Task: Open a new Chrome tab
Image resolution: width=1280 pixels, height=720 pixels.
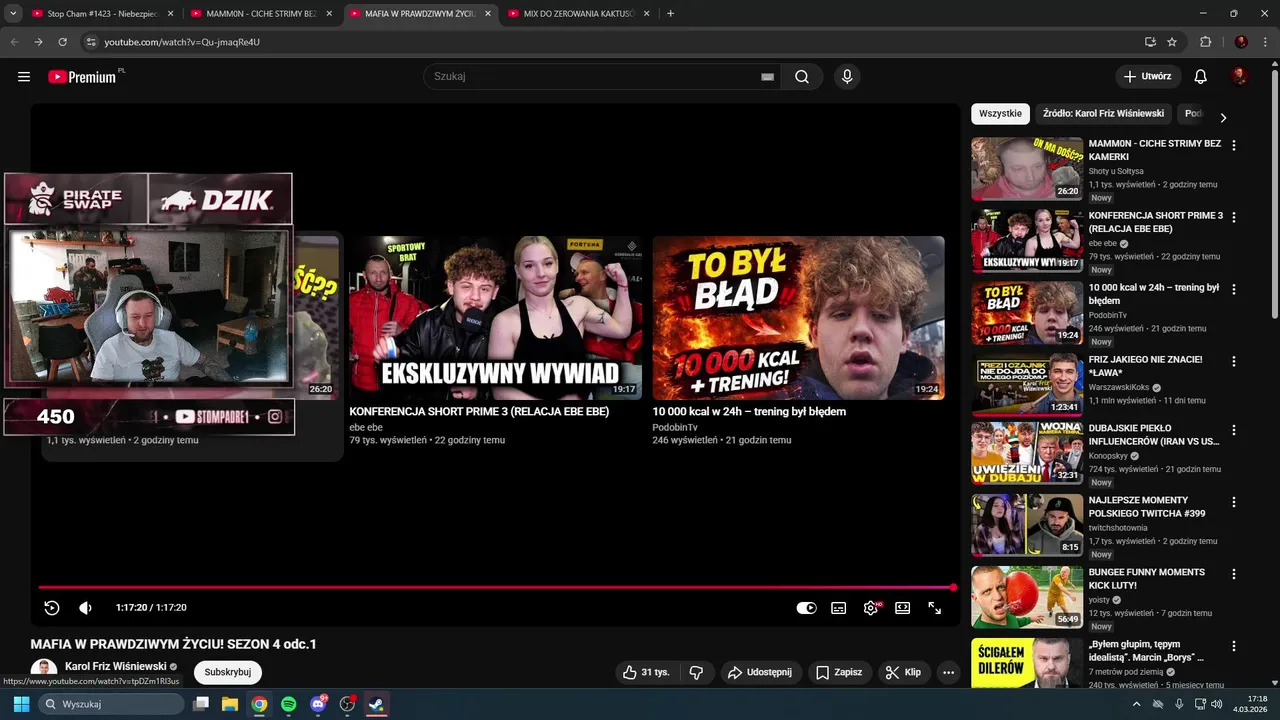Action: (x=670, y=14)
